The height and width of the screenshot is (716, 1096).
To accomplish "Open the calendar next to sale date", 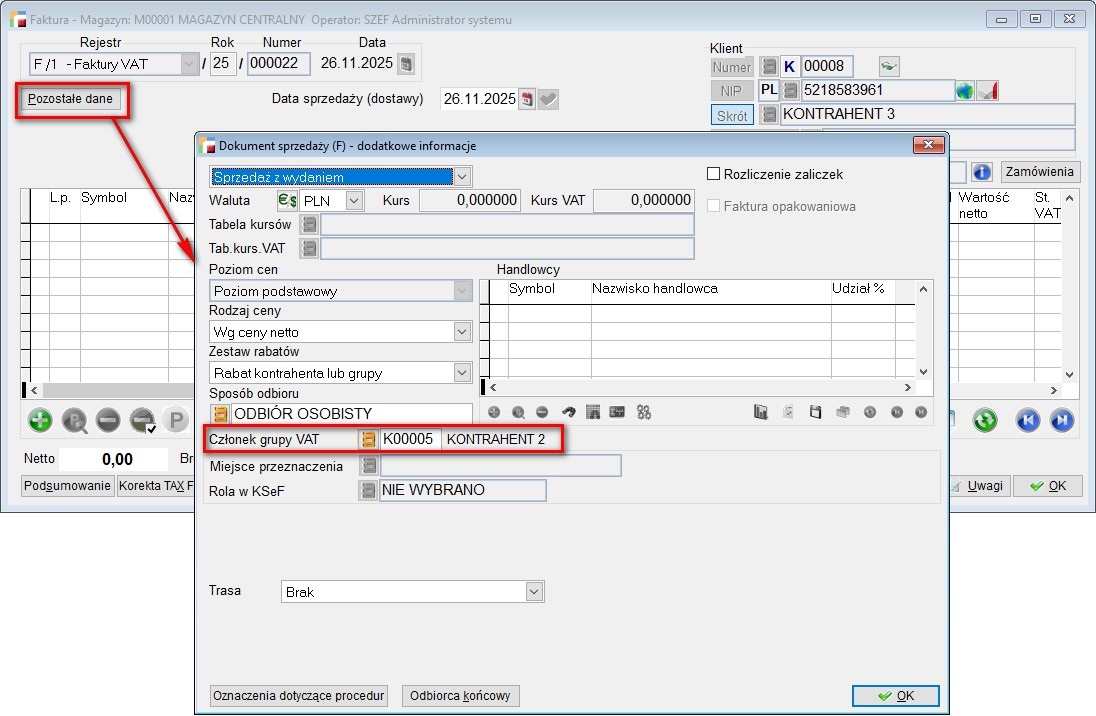I will coord(528,99).
